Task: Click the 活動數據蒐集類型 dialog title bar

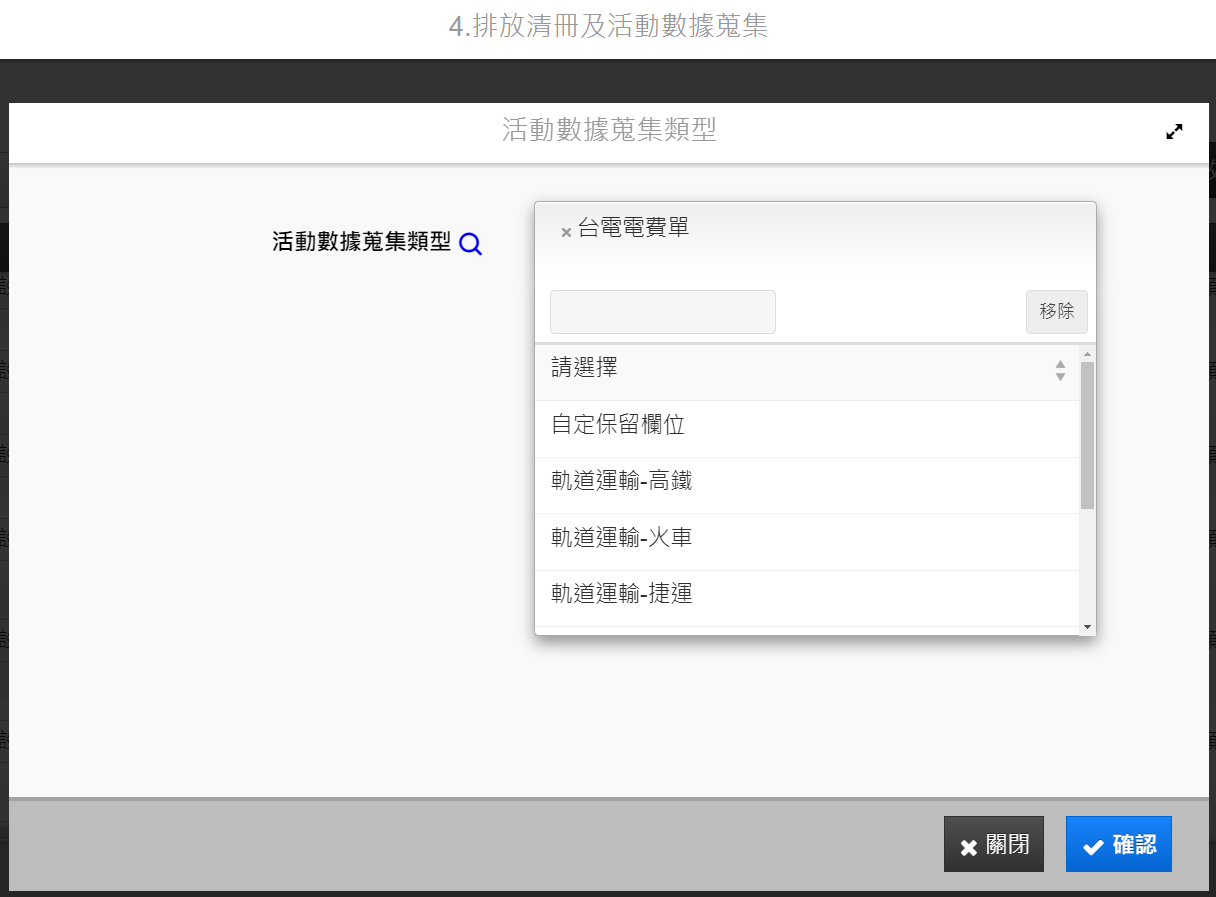Action: pos(608,130)
